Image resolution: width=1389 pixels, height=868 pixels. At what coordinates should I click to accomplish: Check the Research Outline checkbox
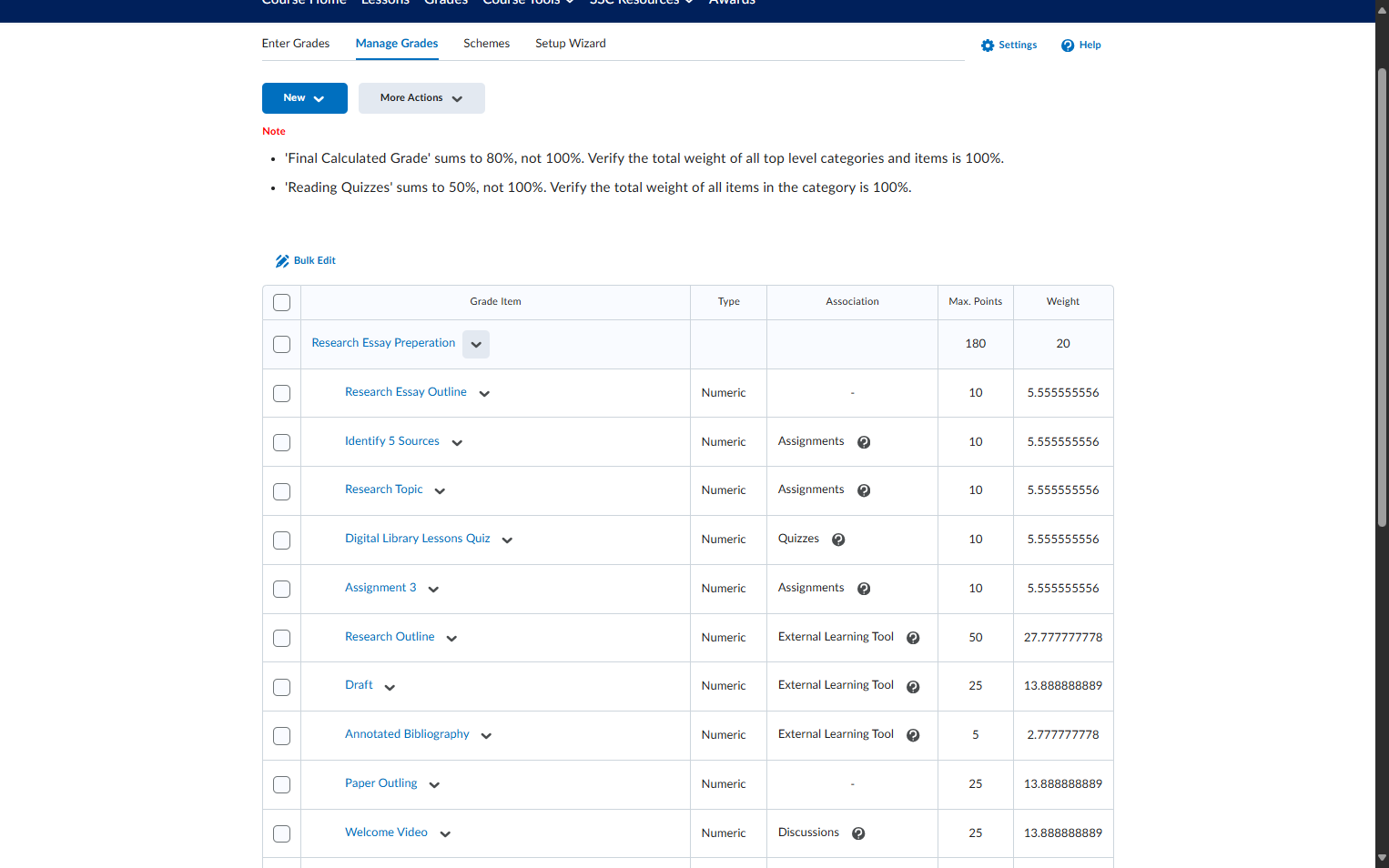282,639
